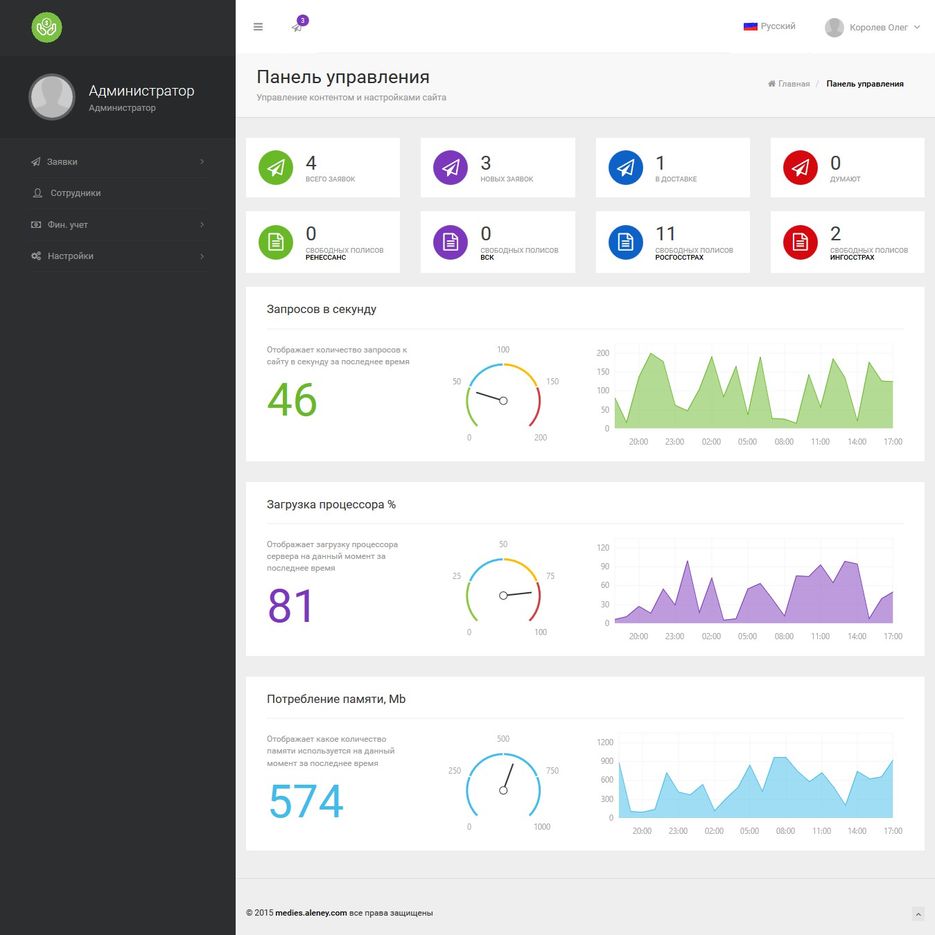
Task: Click the 0 свободных полисов Ренессанс count
Action: [311, 233]
